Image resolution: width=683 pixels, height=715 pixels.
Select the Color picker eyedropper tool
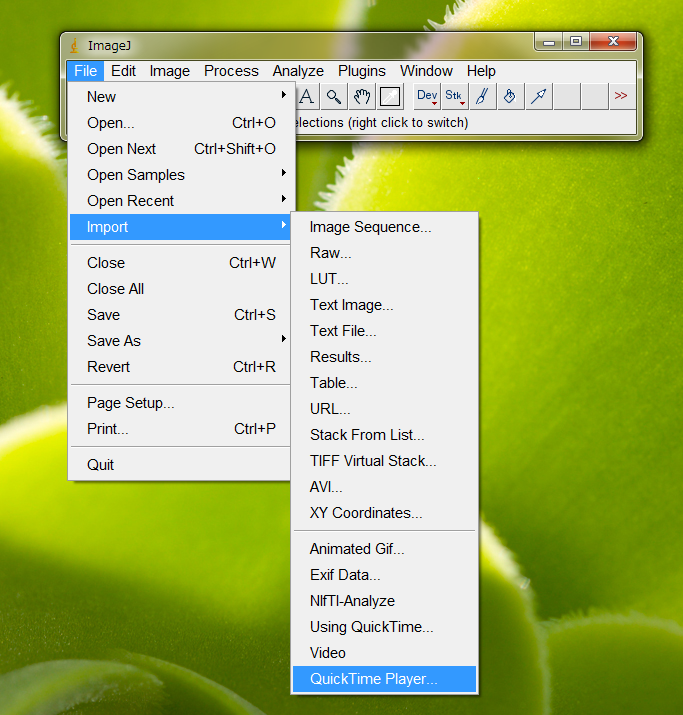click(x=390, y=96)
